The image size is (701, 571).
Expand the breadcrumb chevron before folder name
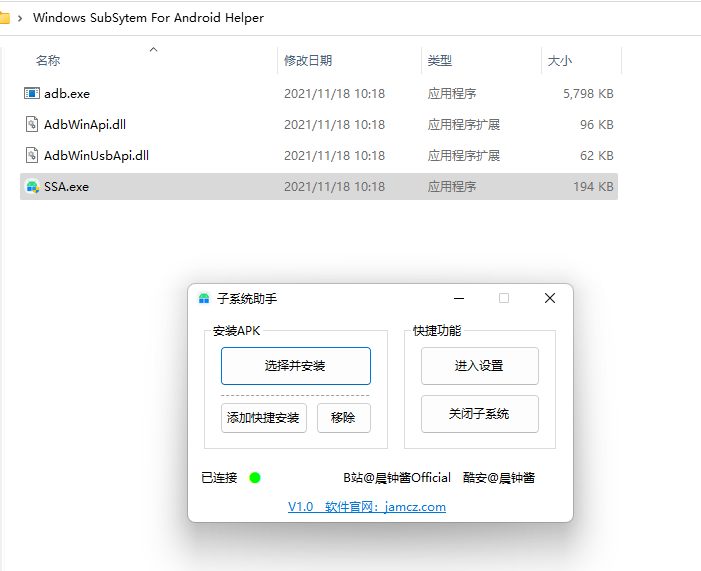20,18
